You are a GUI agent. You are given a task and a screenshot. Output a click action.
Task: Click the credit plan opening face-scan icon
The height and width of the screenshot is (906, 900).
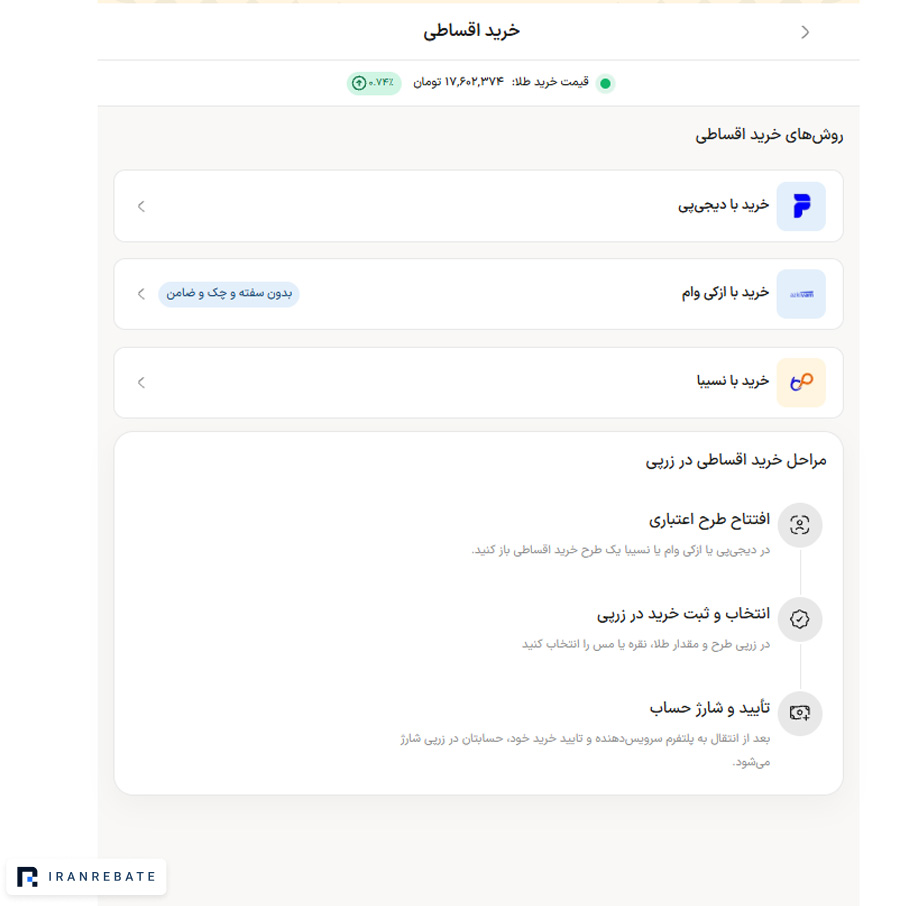tap(799, 525)
